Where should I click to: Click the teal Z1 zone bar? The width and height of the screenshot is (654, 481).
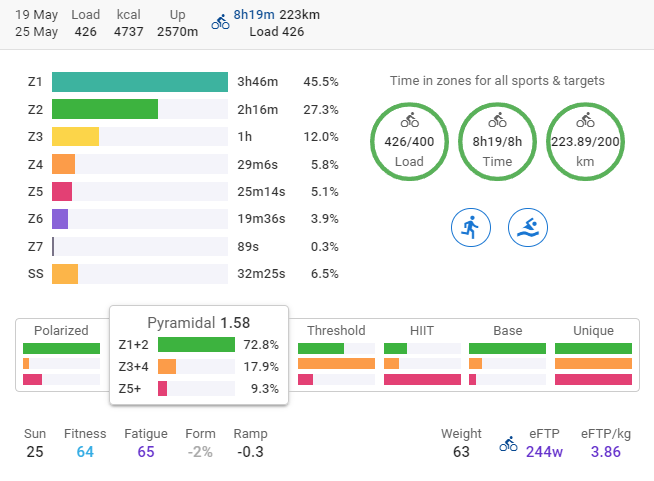[x=140, y=82]
